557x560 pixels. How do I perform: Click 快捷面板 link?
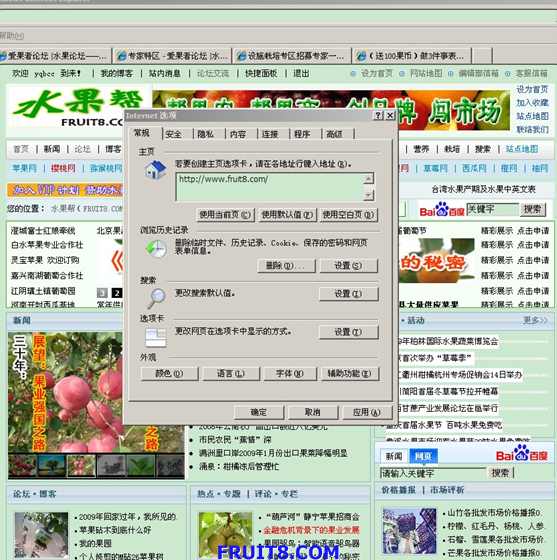pos(261,74)
